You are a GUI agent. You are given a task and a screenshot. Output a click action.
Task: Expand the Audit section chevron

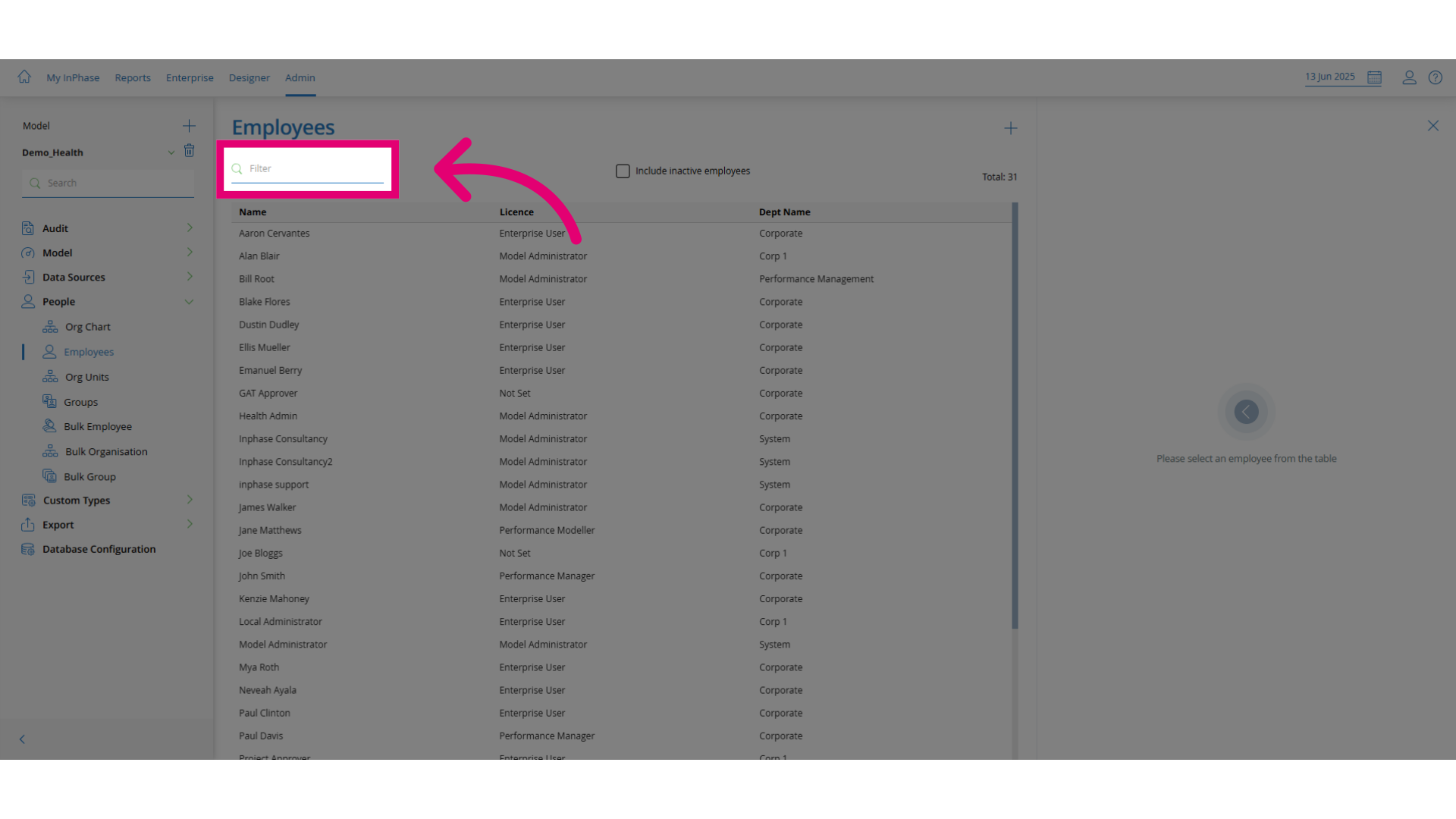point(190,227)
